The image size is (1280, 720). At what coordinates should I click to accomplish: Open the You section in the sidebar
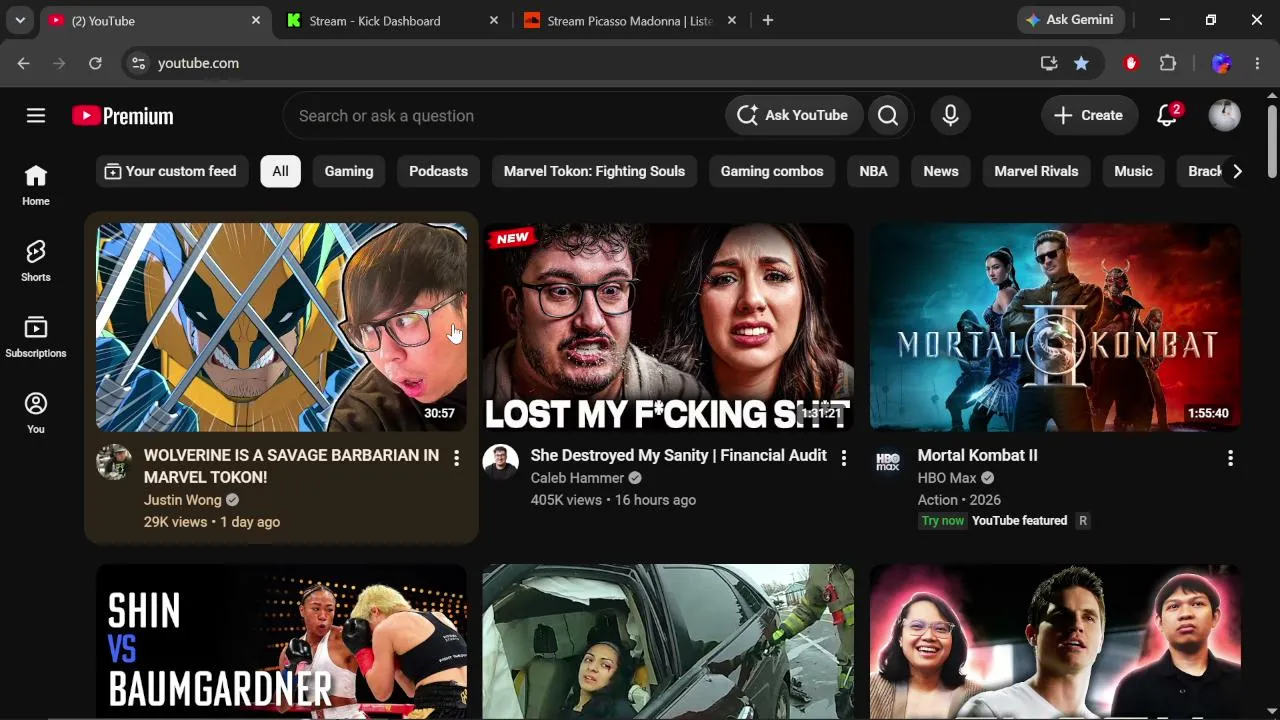[x=36, y=414]
